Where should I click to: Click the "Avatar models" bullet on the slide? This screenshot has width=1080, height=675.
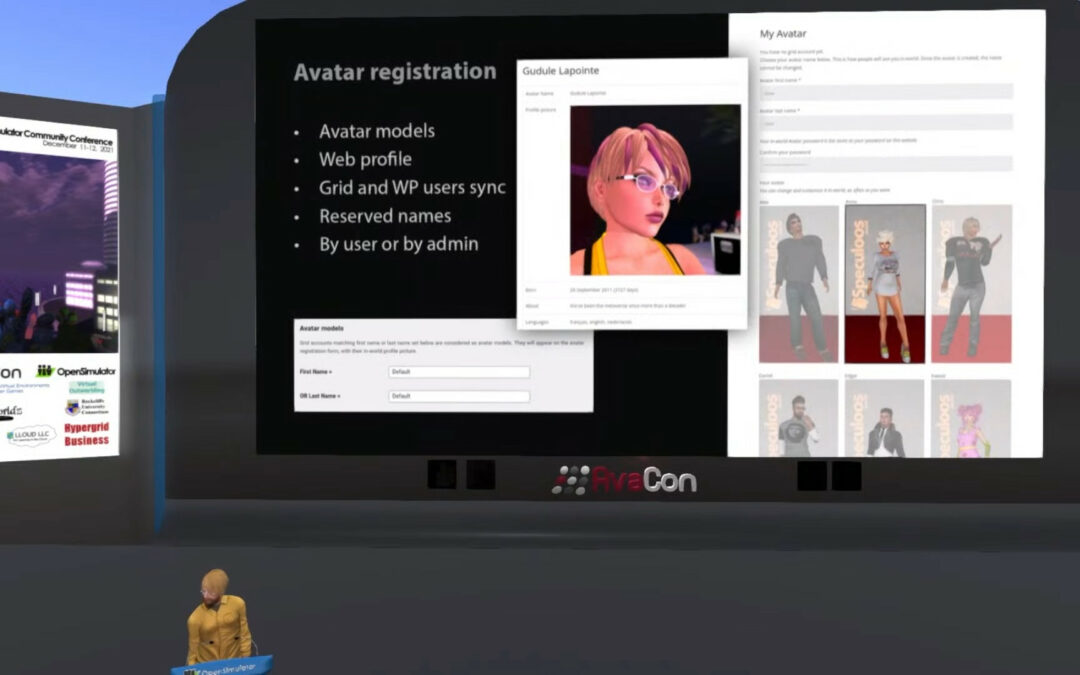pyautogui.click(x=377, y=131)
